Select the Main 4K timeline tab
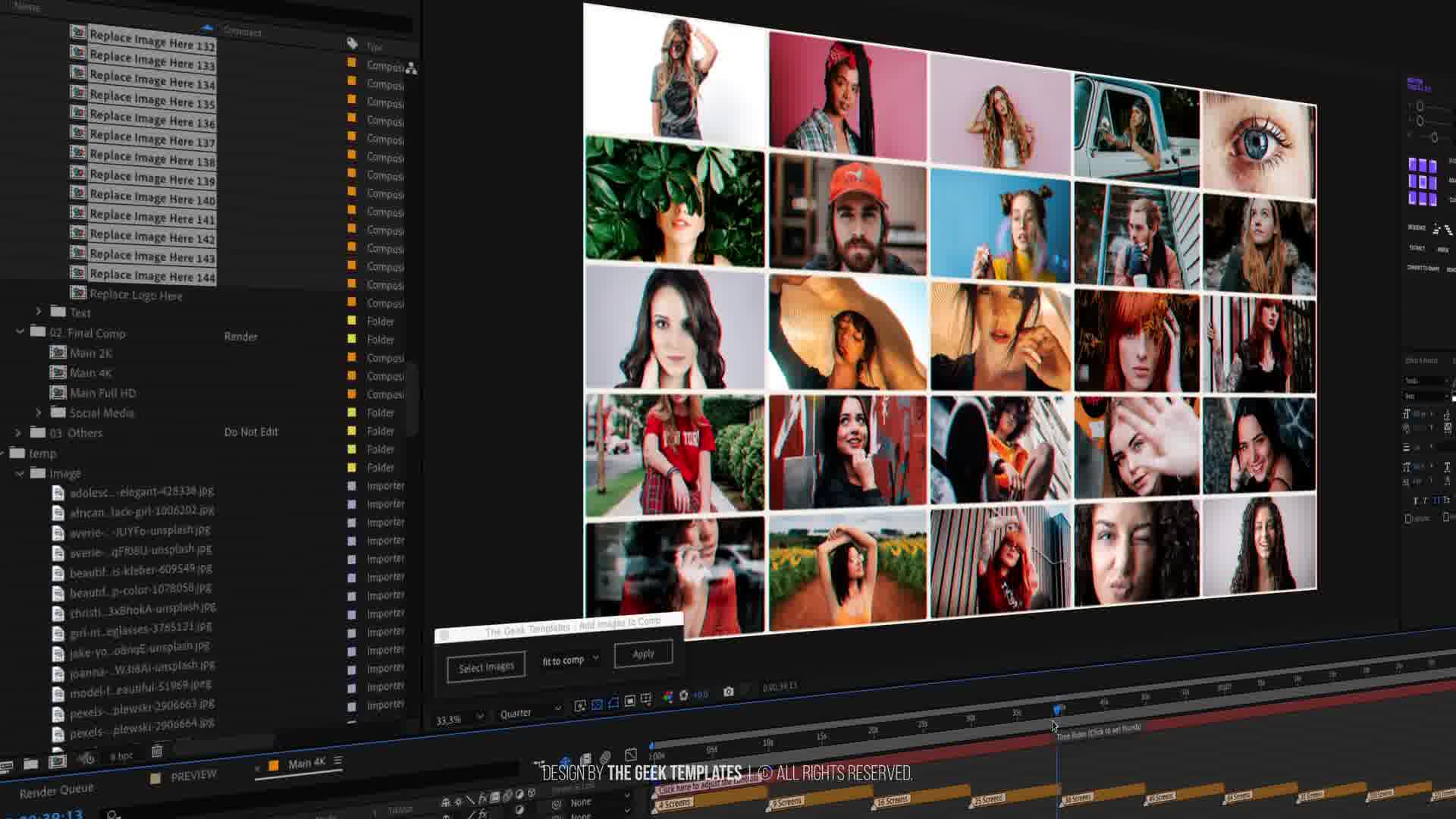Viewport: 1456px width, 819px height. coord(307,763)
